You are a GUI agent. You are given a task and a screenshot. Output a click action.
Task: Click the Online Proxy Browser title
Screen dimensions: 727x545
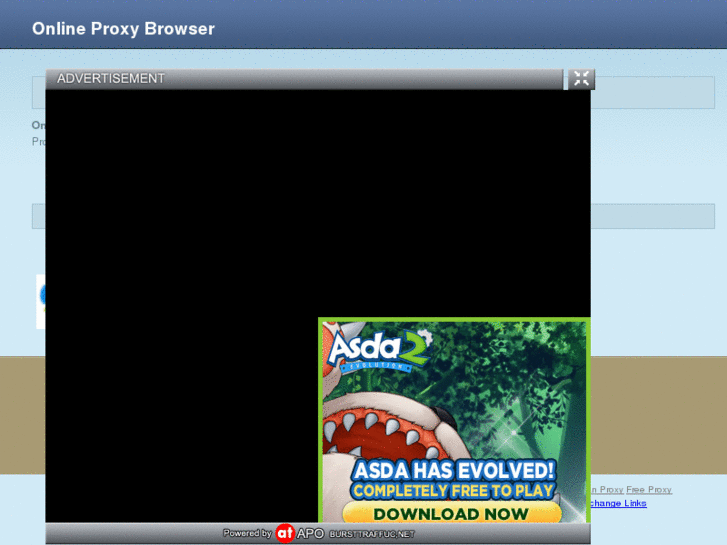[123, 29]
